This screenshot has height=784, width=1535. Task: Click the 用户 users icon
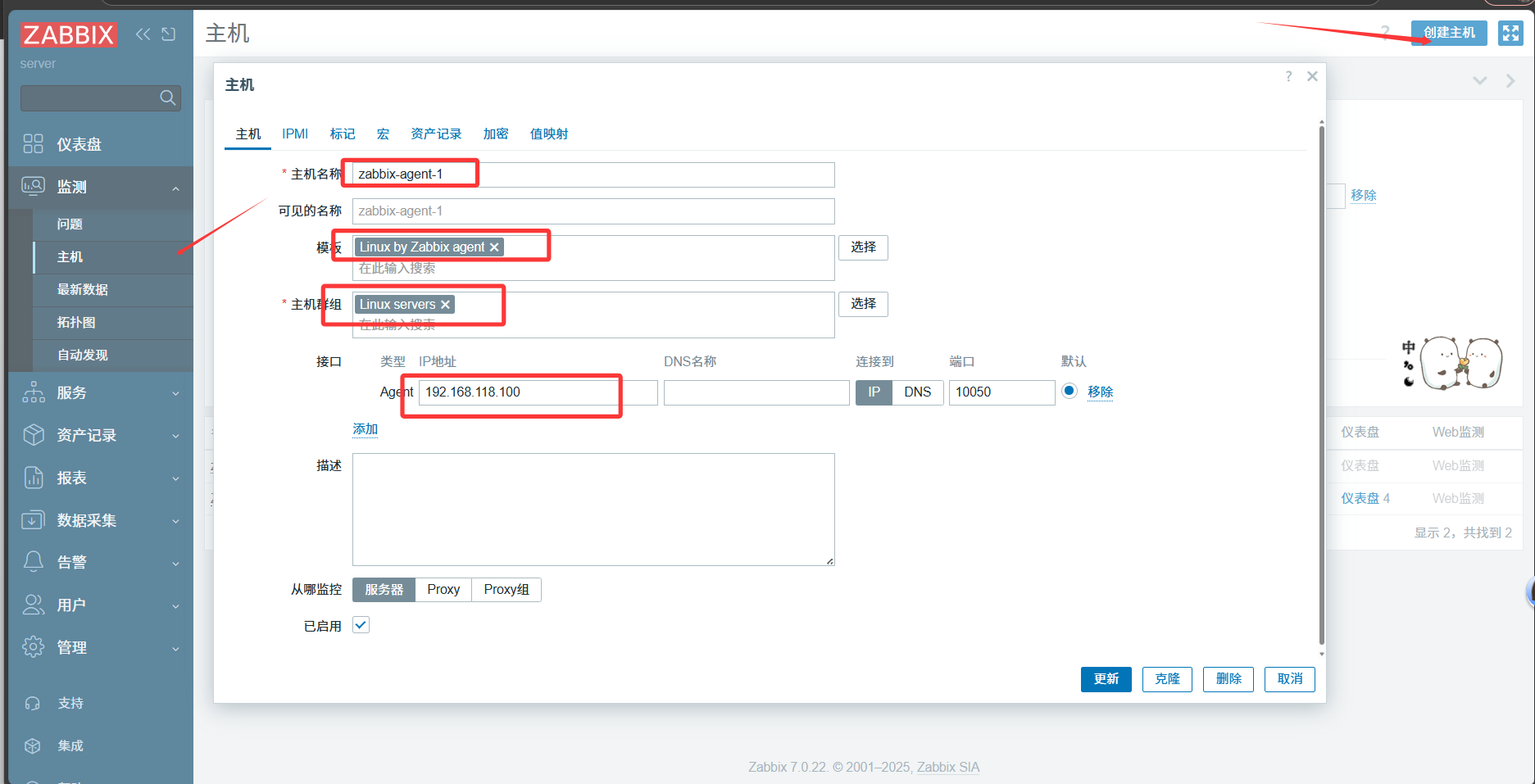pos(34,605)
